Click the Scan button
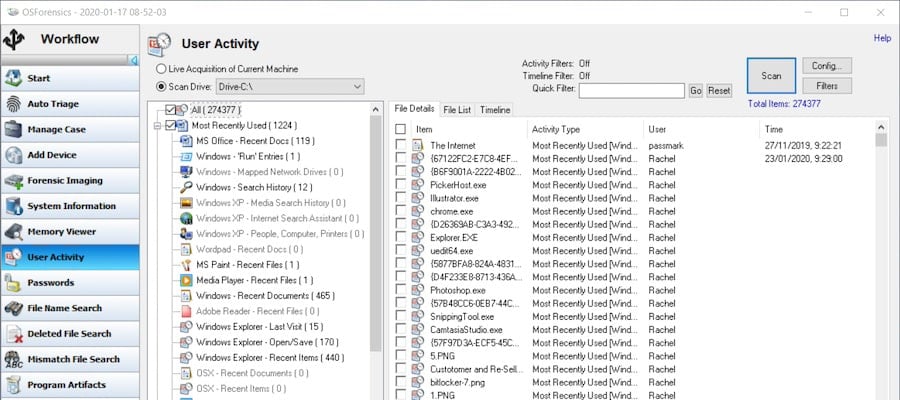 [x=771, y=76]
